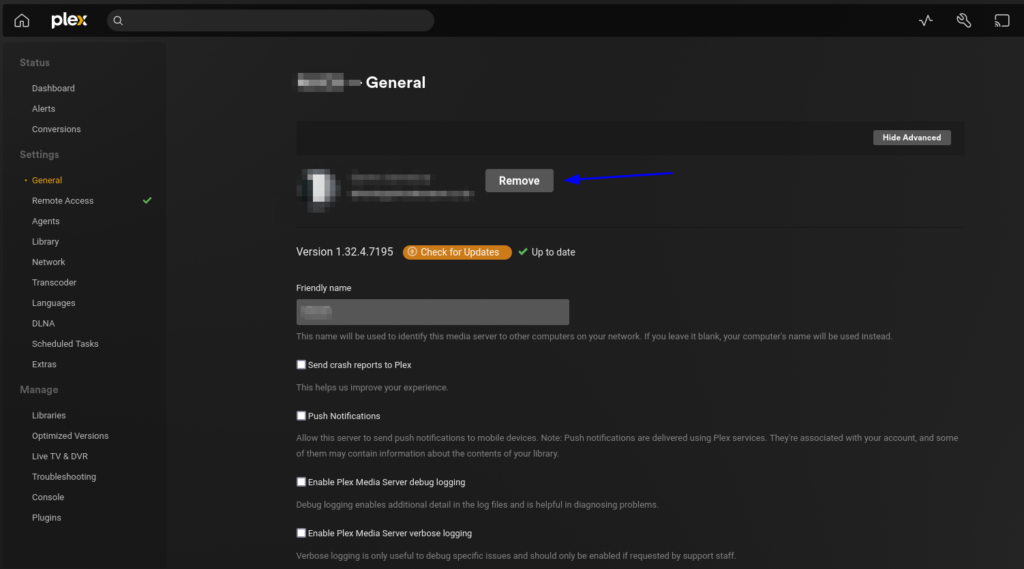
Task: Enable Plex Media Server verbose logging
Action: (301, 533)
